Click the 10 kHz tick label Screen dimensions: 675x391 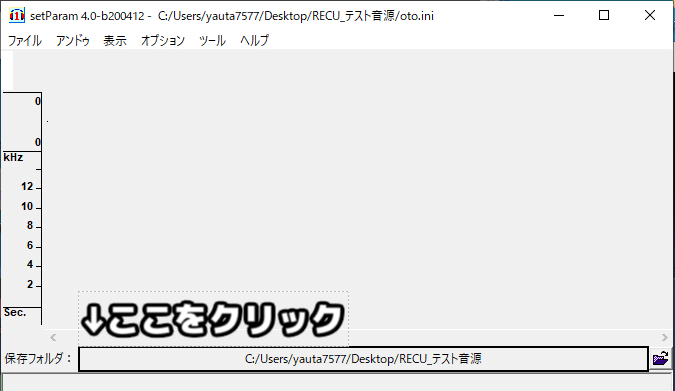tap(27, 207)
